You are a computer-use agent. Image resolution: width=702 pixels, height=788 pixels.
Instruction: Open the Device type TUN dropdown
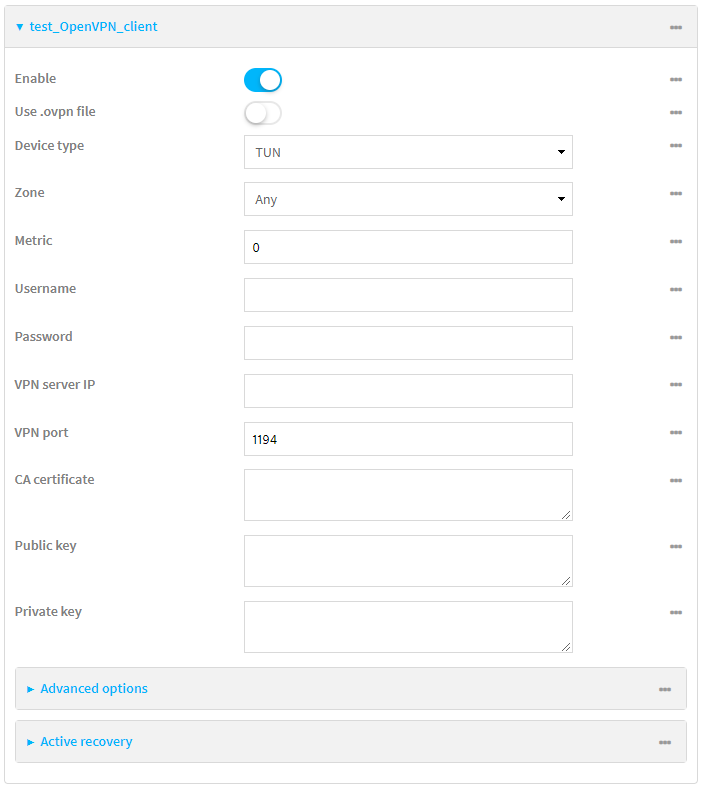click(x=408, y=152)
